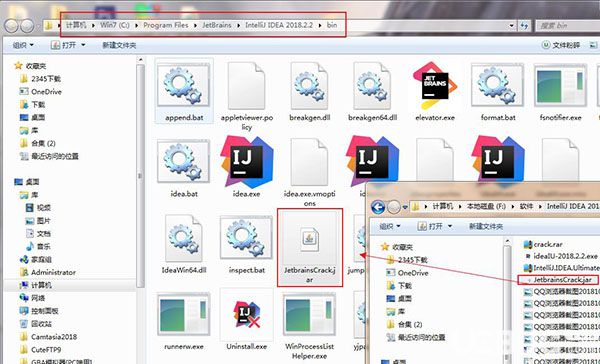Click Win7 (C:) in the address path
Viewport: 600px width, 364px height.
click(115, 25)
